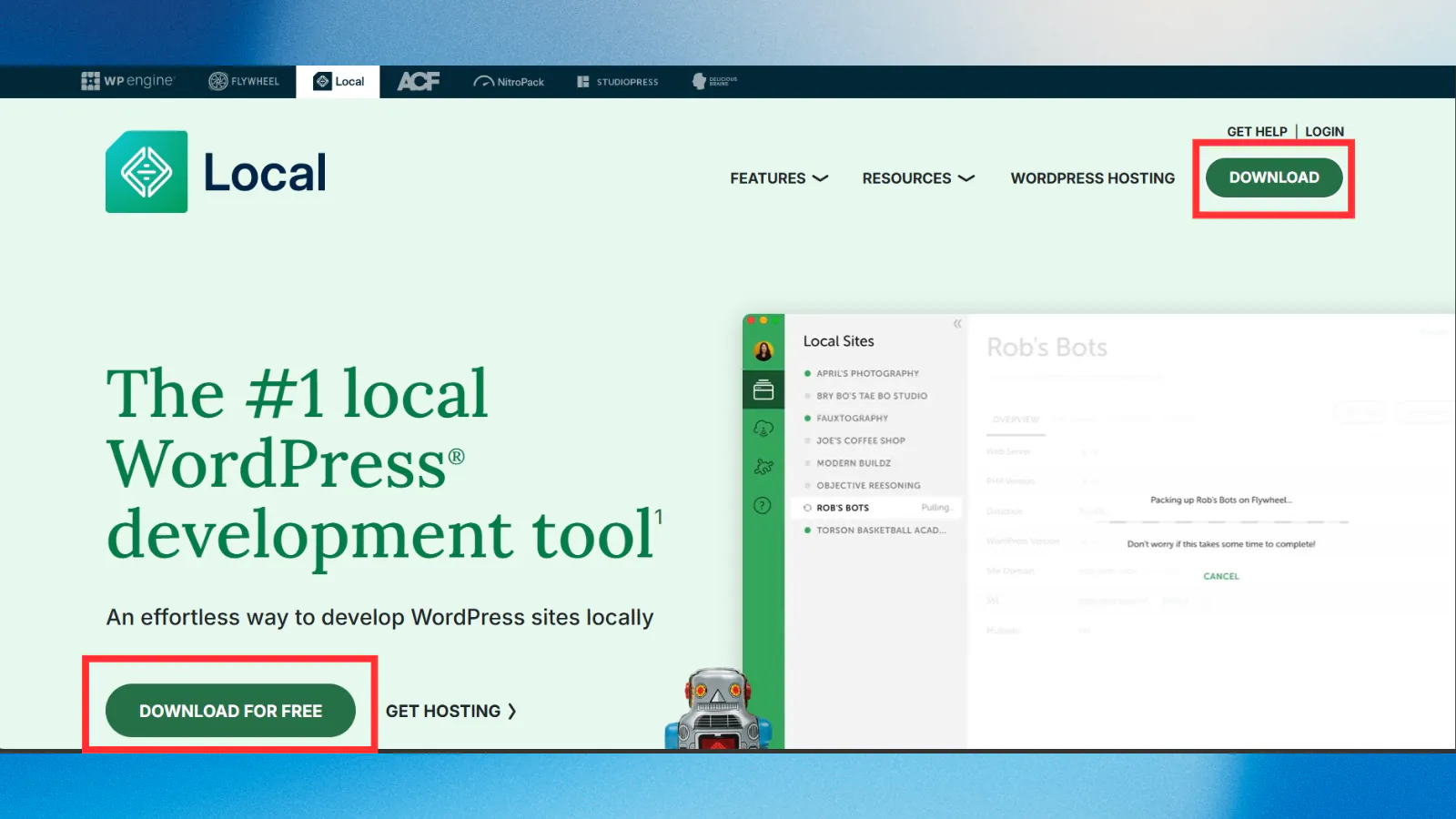Collapse the Local Sites list panel

click(957, 324)
